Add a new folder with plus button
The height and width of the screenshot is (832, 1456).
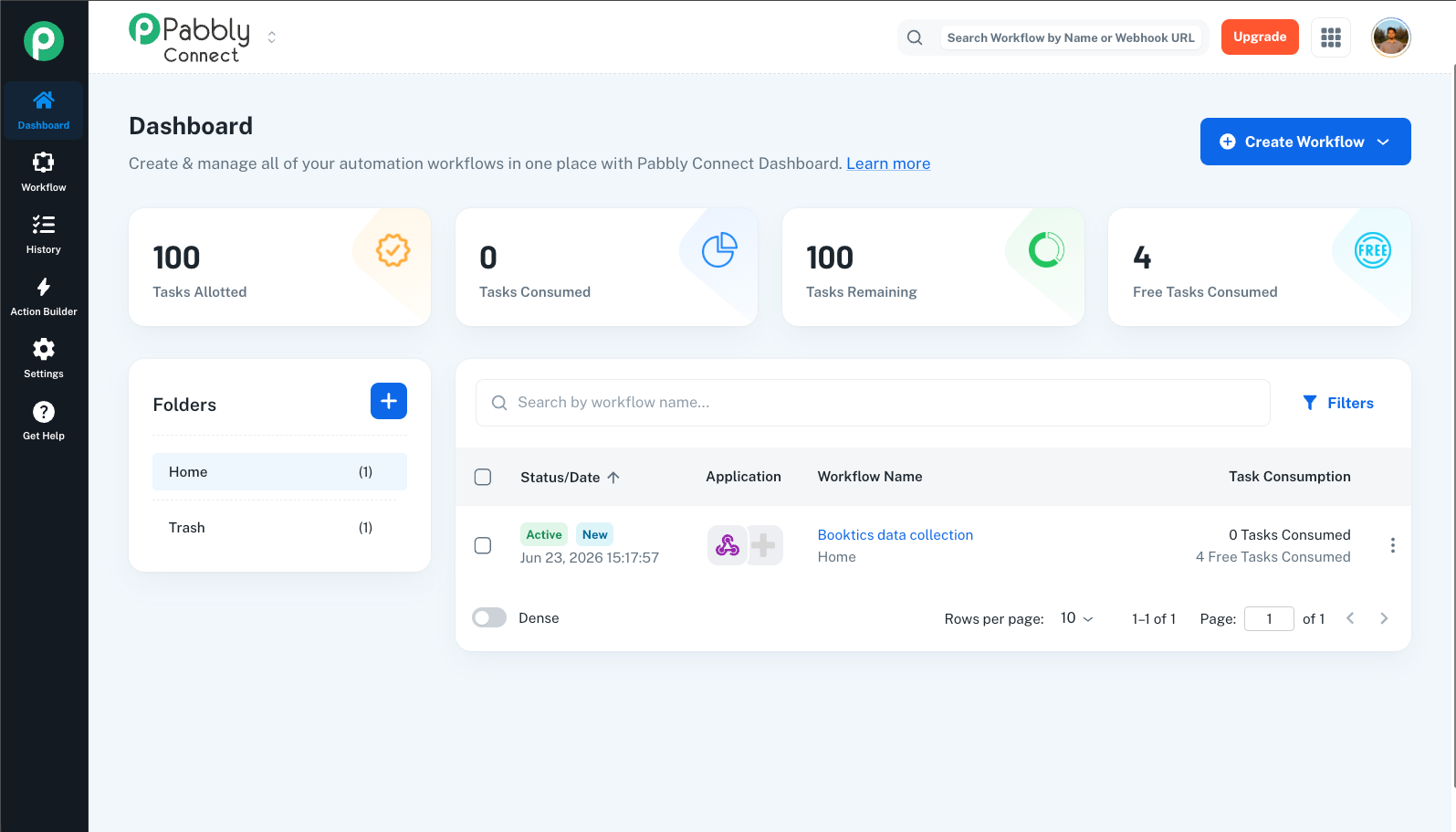click(x=389, y=401)
